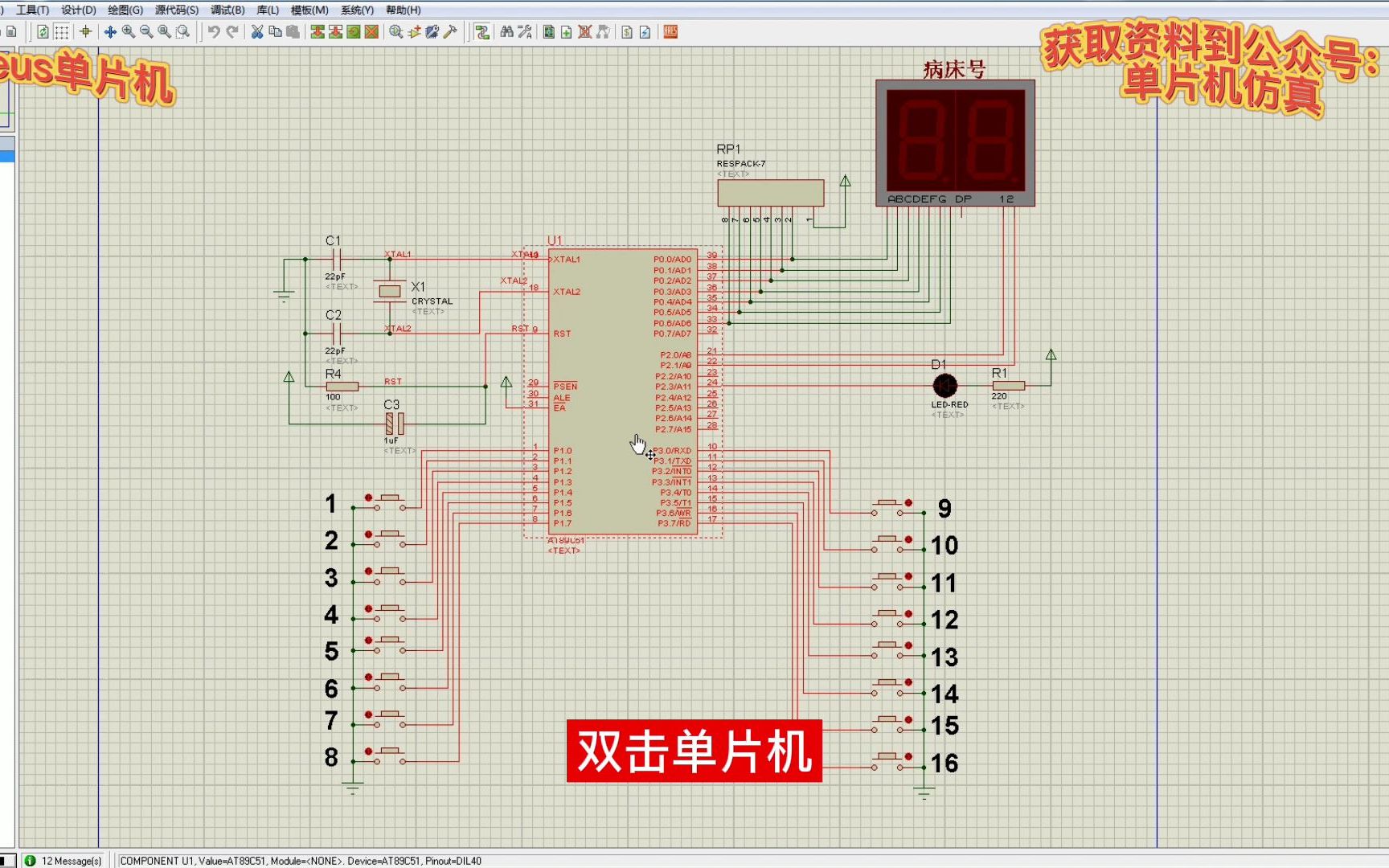The image size is (1389, 868).
Task: Click the 12 Message(s) status indicator
Action: pos(64,861)
